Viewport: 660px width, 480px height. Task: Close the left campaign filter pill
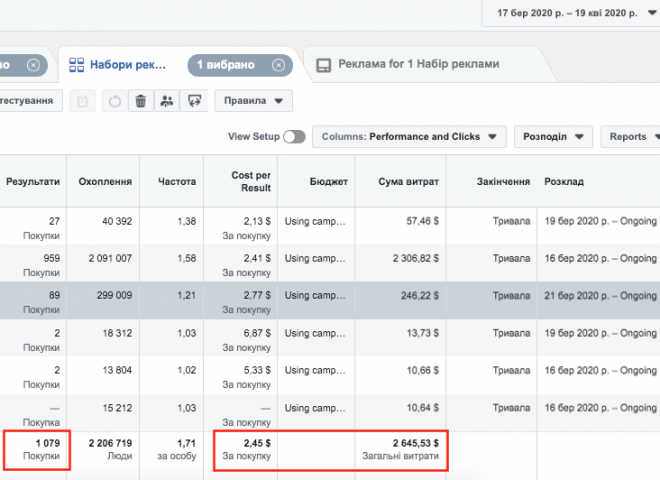tap(33, 65)
